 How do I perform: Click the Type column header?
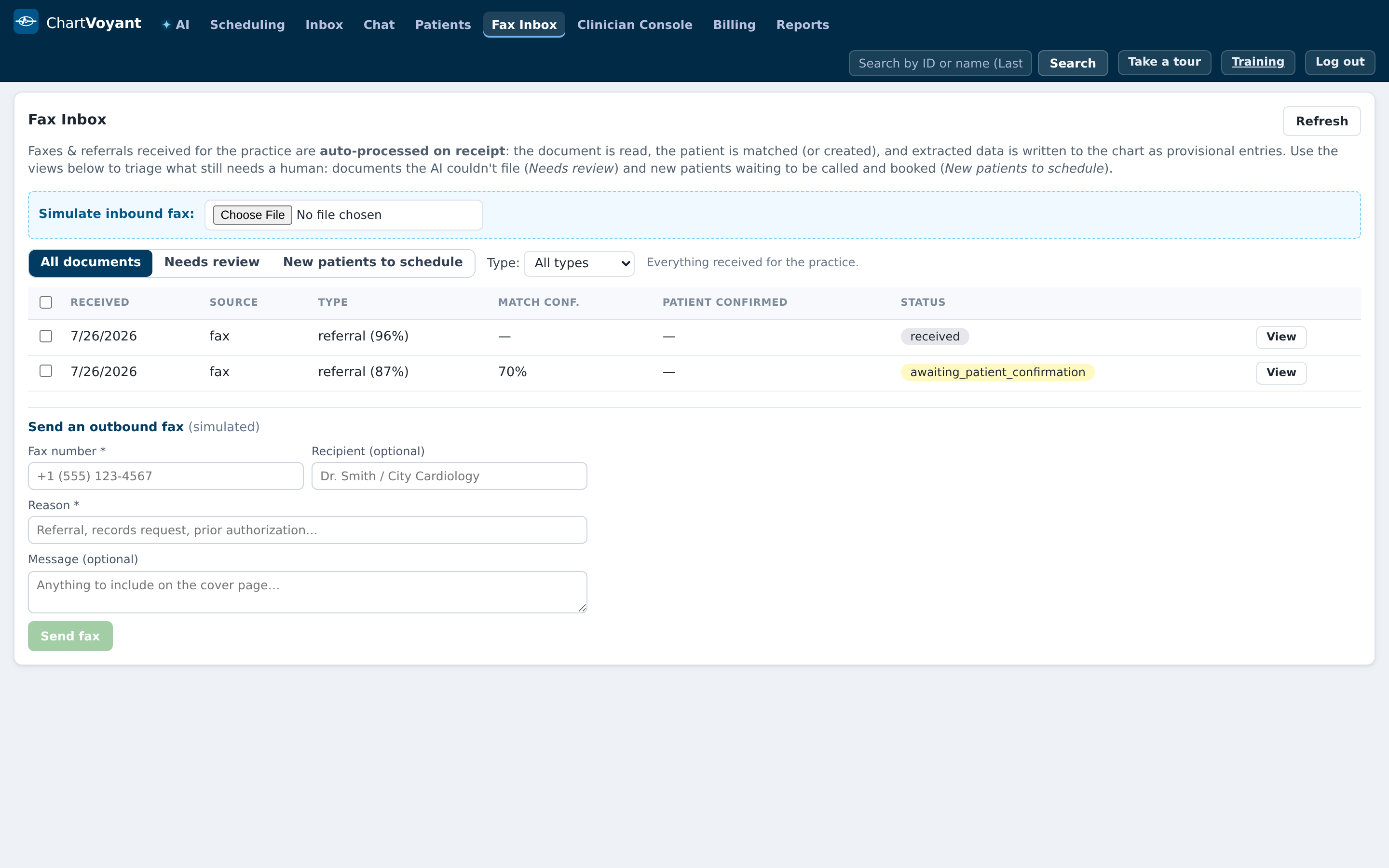point(333,302)
